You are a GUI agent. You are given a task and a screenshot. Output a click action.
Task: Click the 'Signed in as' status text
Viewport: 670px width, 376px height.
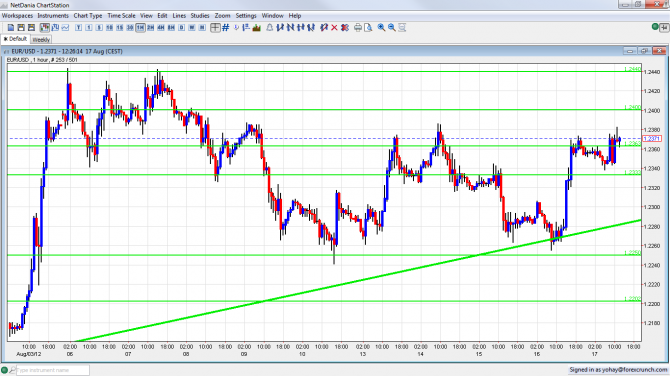618,370
